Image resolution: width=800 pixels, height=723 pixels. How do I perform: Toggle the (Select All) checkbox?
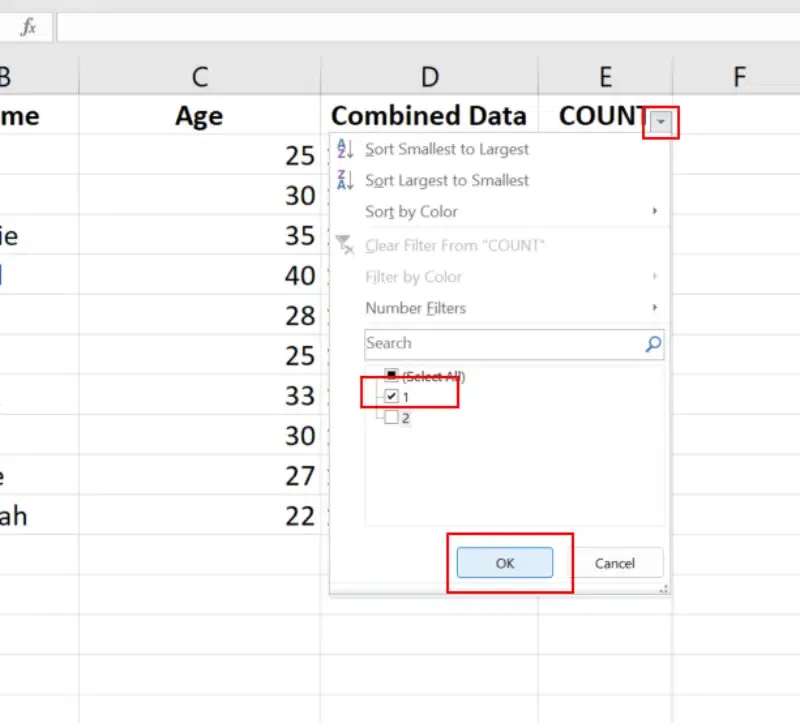tap(392, 376)
